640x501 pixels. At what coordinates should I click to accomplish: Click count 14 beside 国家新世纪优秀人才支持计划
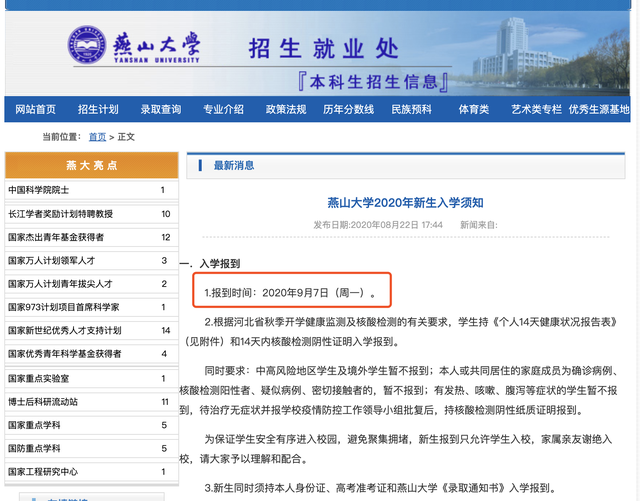pyautogui.click(x=166, y=330)
